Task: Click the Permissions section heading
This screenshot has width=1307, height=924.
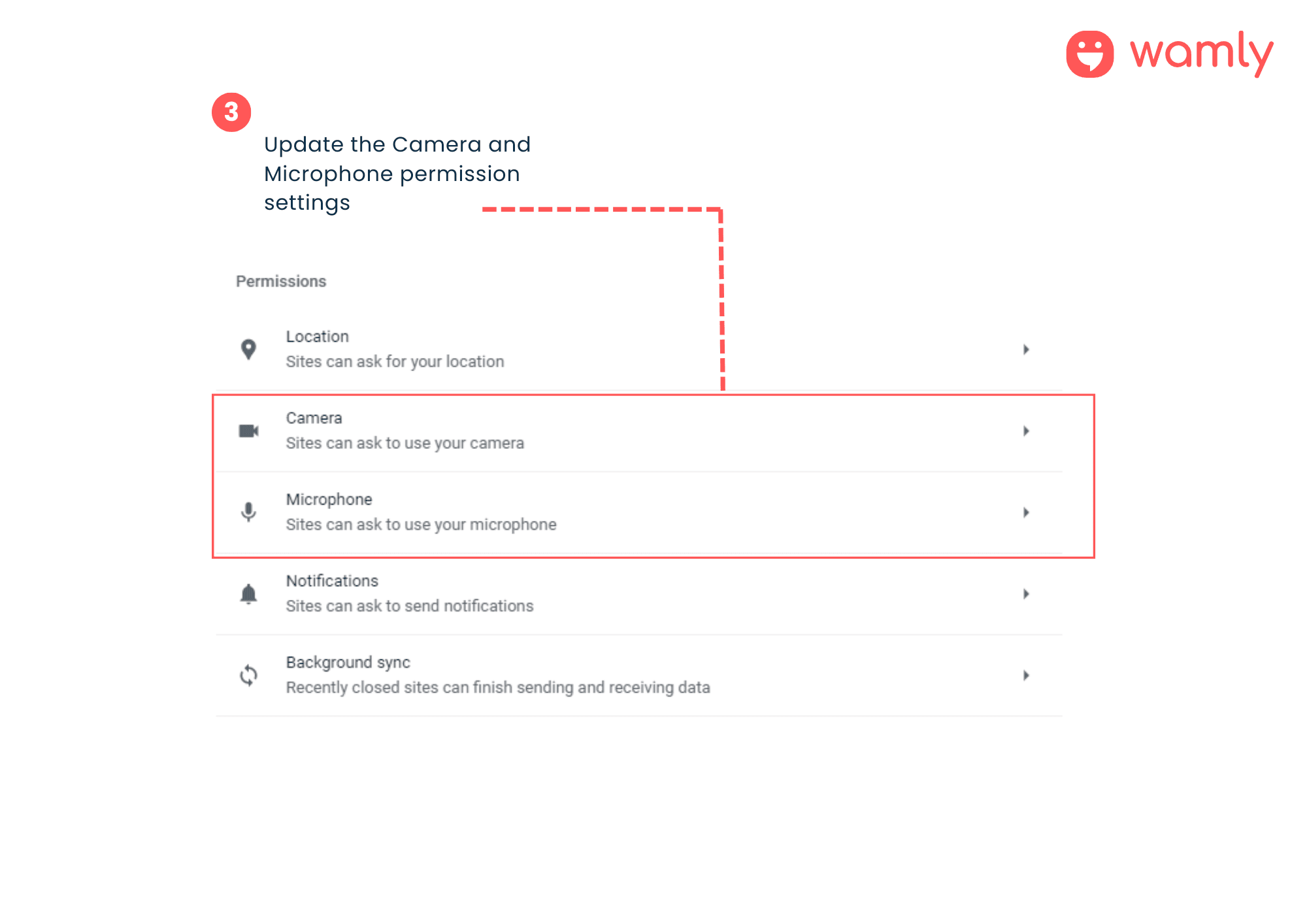Action: pyautogui.click(x=281, y=282)
